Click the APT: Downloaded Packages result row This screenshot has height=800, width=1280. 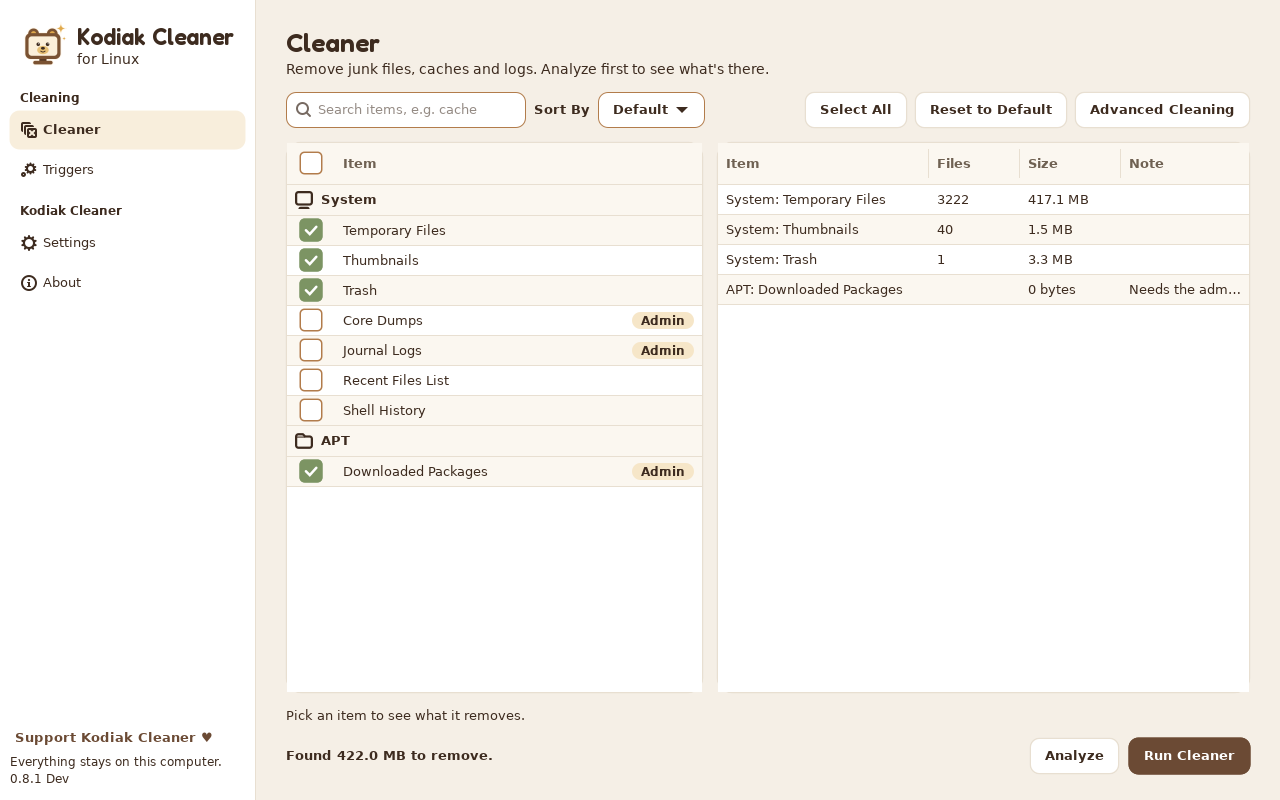[983, 290]
